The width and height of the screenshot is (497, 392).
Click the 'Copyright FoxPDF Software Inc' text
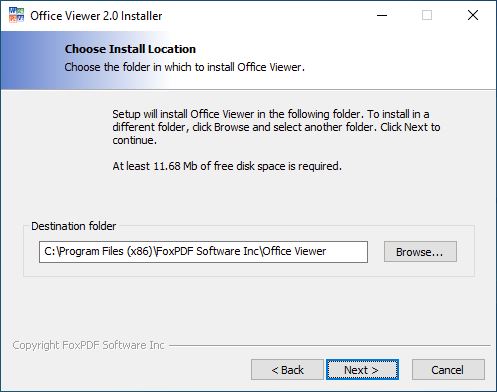(x=88, y=345)
